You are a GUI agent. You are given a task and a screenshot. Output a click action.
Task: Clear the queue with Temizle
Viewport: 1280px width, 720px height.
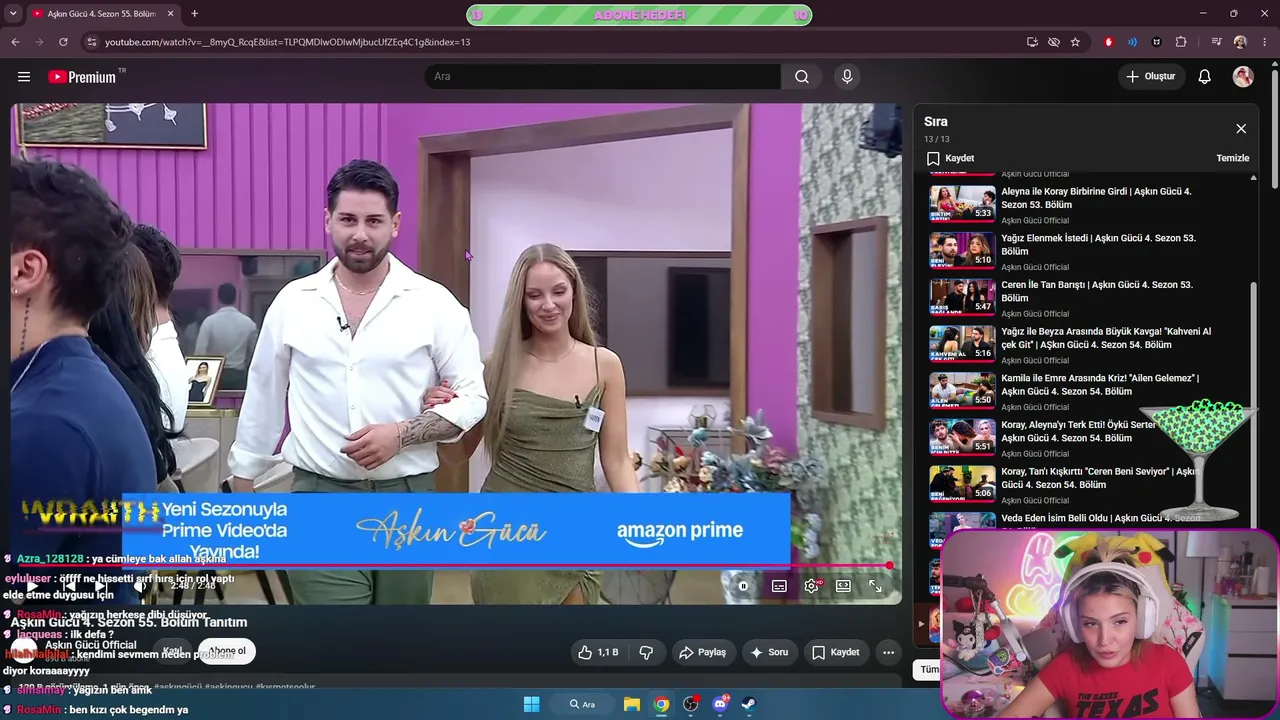1233,158
